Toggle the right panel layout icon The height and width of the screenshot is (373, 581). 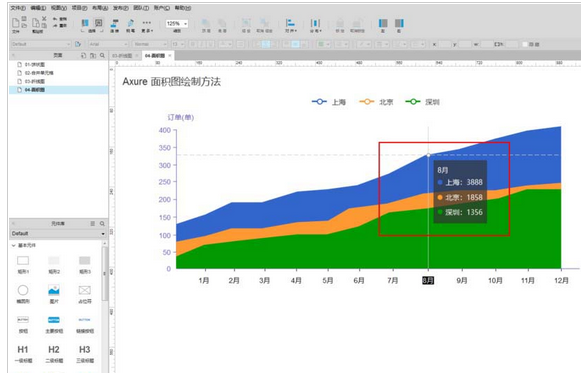(399, 26)
